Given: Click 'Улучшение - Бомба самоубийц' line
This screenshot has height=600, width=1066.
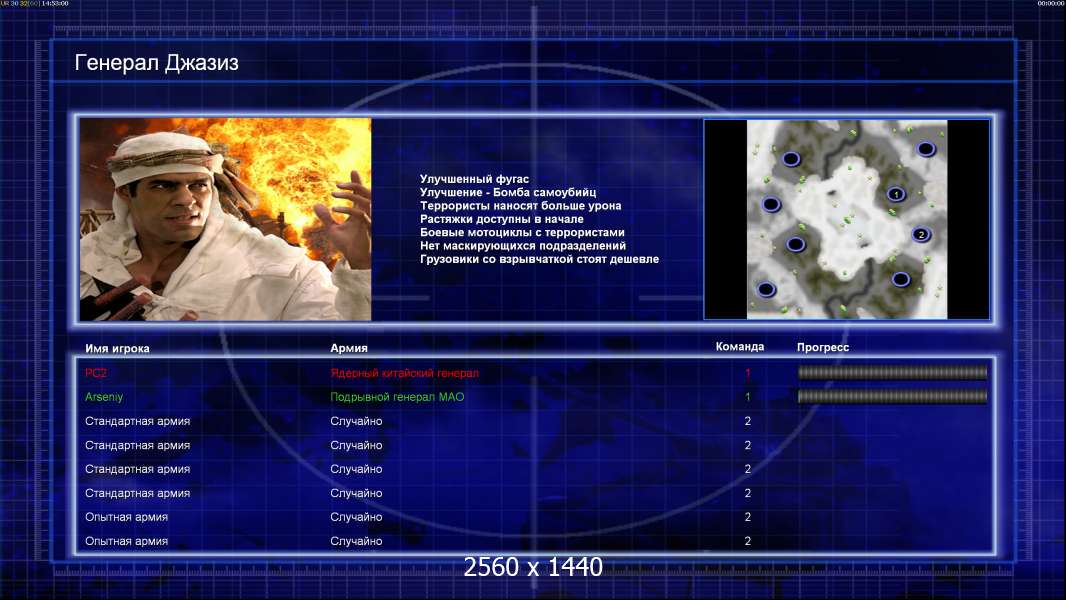Looking at the screenshot, I should tap(508, 192).
